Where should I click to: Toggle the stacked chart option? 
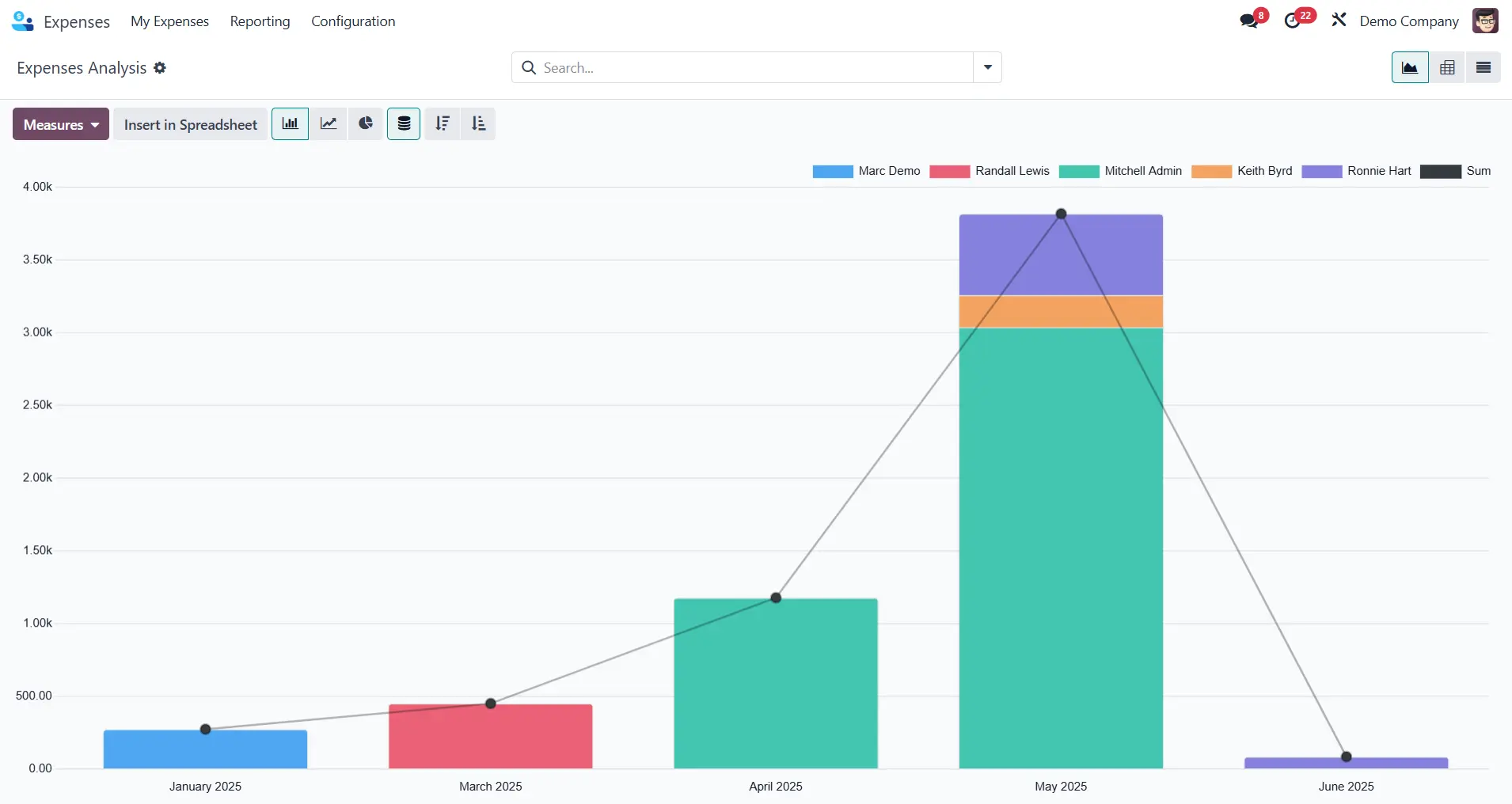404,124
